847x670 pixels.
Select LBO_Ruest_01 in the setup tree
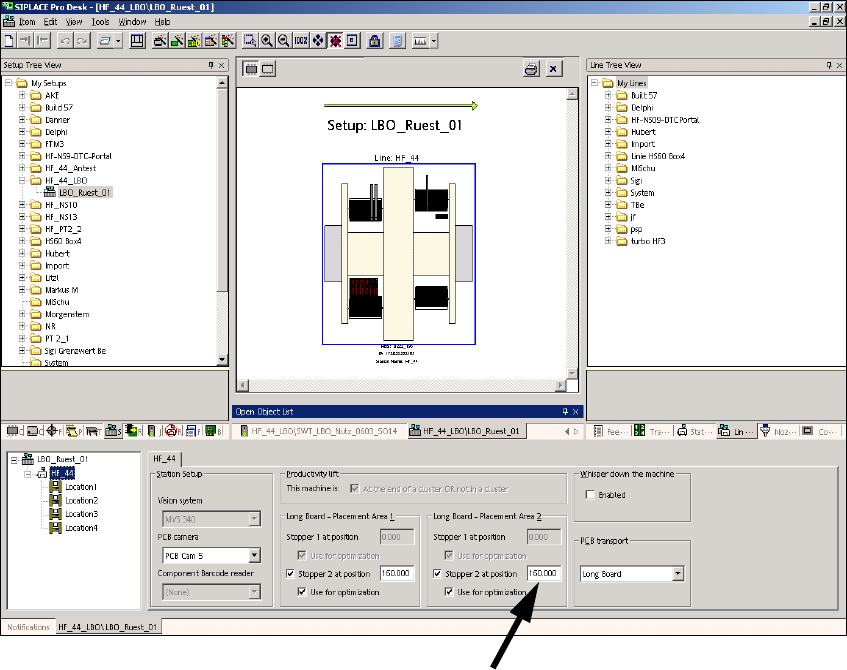pos(84,192)
